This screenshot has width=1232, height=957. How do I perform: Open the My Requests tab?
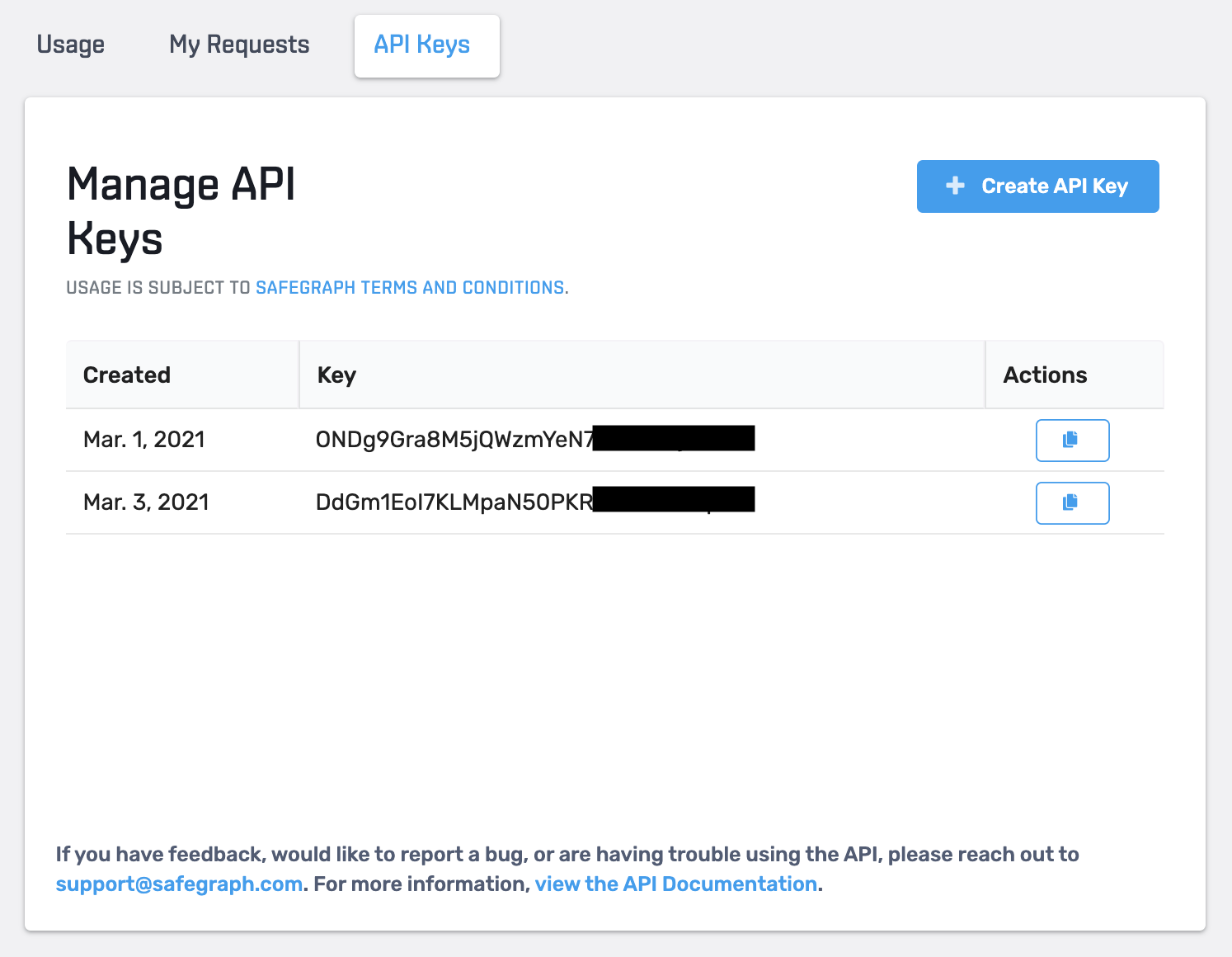(x=238, y=45)
